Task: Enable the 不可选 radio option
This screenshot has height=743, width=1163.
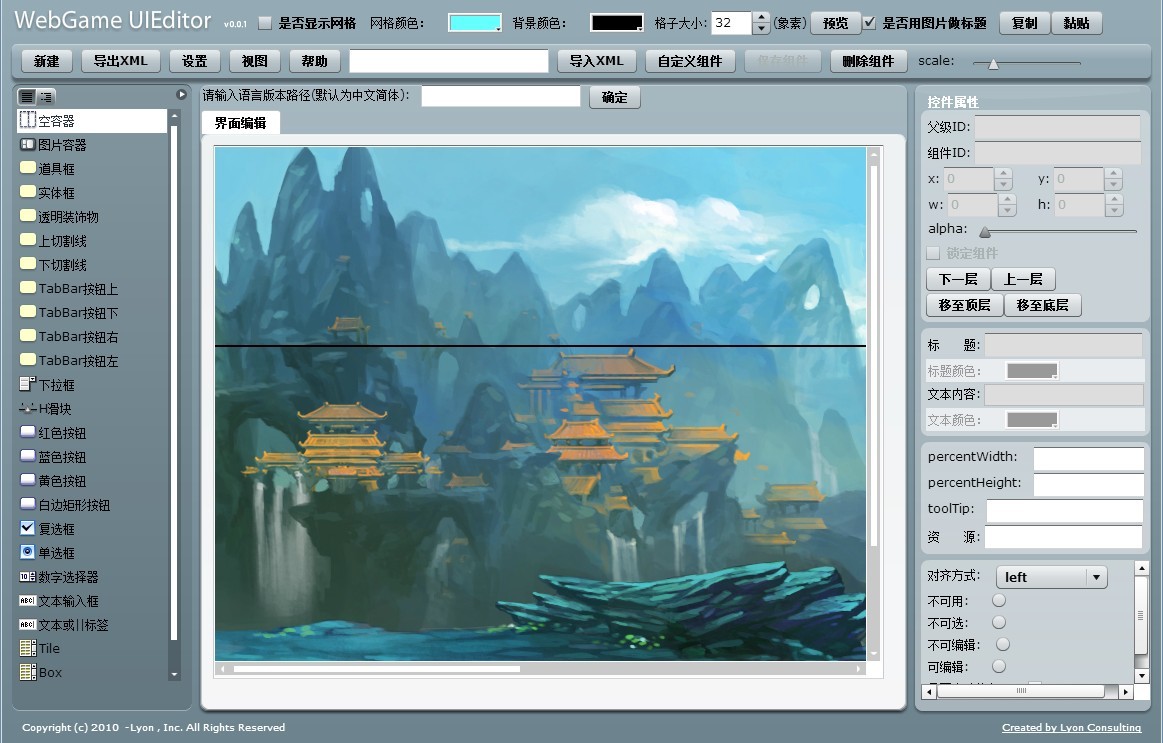Action: point(999,622)
